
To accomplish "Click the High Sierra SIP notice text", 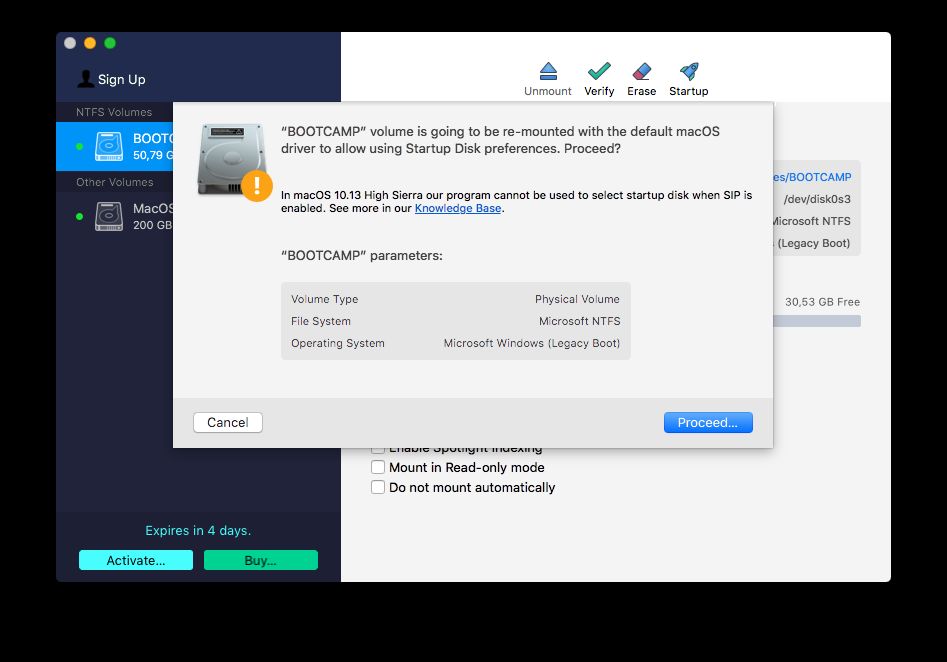I will coord(516,202).
